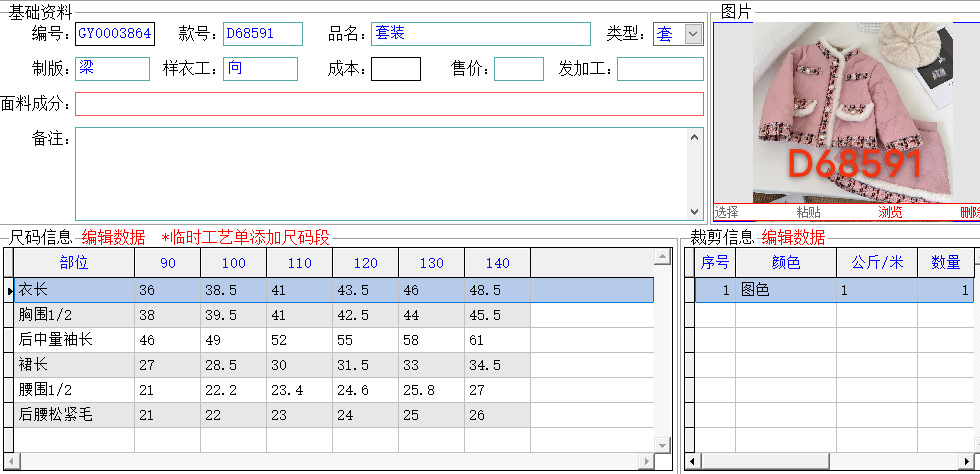980x474 pixels.
Task: Click cutting table horizontal scroll left arrow
Action: pyautogui.click(x=691, y=461)
